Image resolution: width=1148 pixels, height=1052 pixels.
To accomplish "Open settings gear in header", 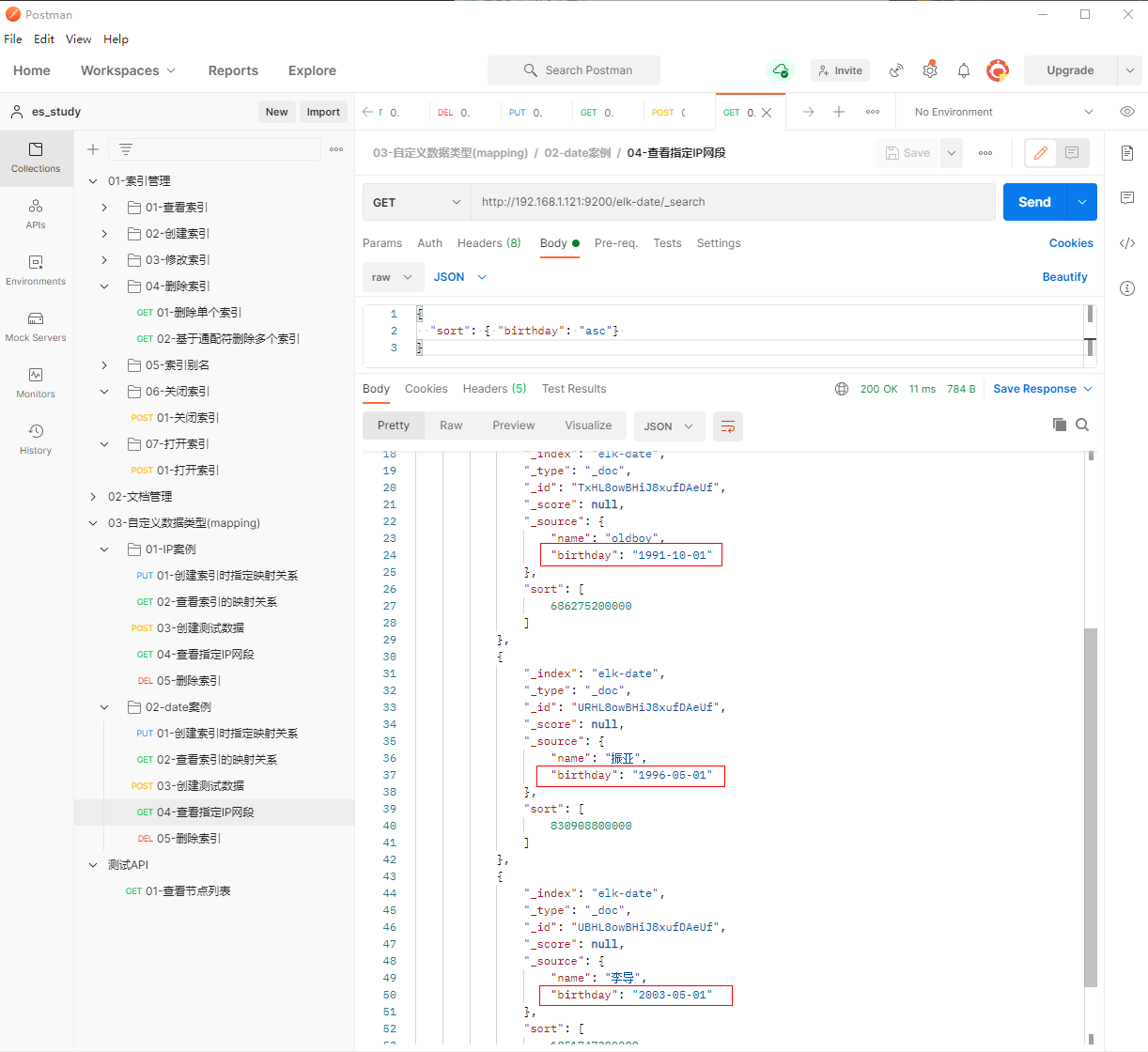I will tap(930, 70).
